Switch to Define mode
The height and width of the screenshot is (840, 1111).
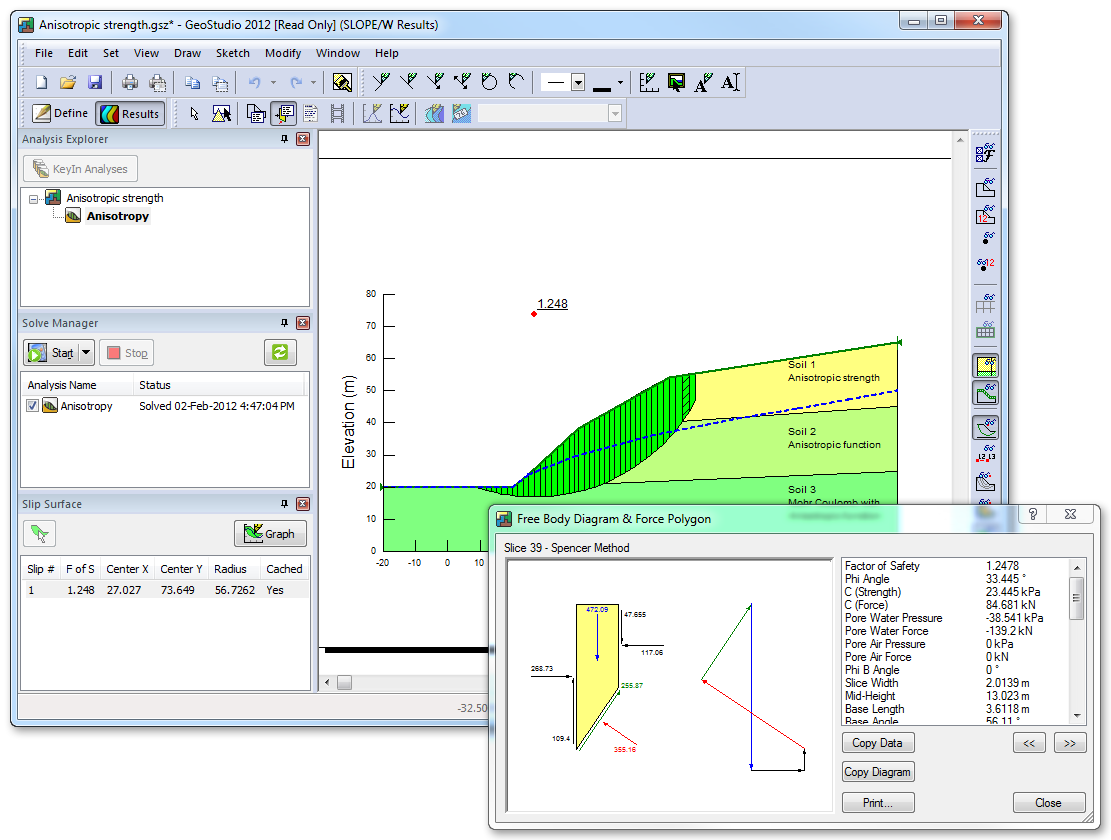pyautogui.click(x=60, y=114)
